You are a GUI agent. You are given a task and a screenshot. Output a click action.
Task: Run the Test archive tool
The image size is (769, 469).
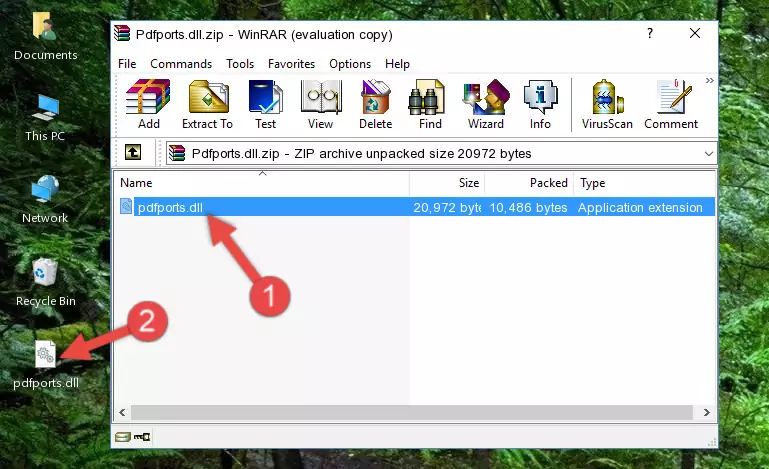(x=265, y=104)
